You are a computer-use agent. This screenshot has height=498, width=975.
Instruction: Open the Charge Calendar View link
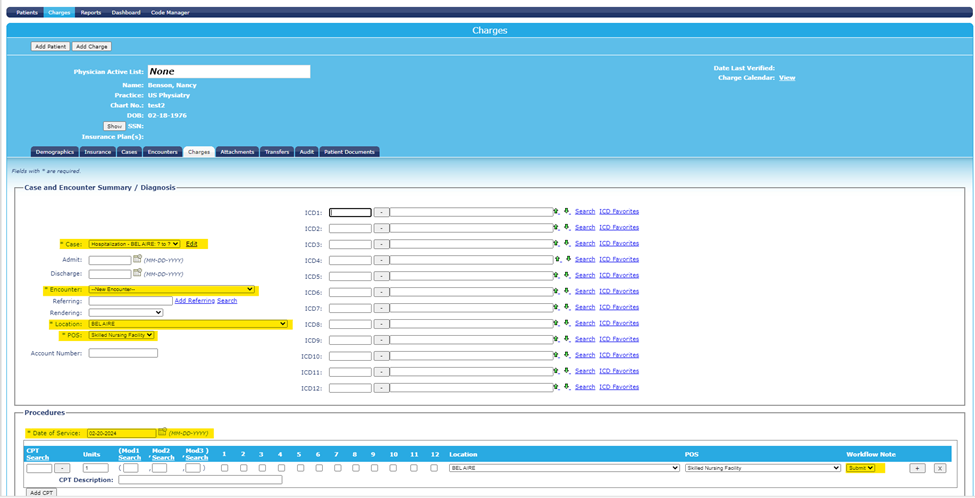pyautogui.click(x=787, y=78)
